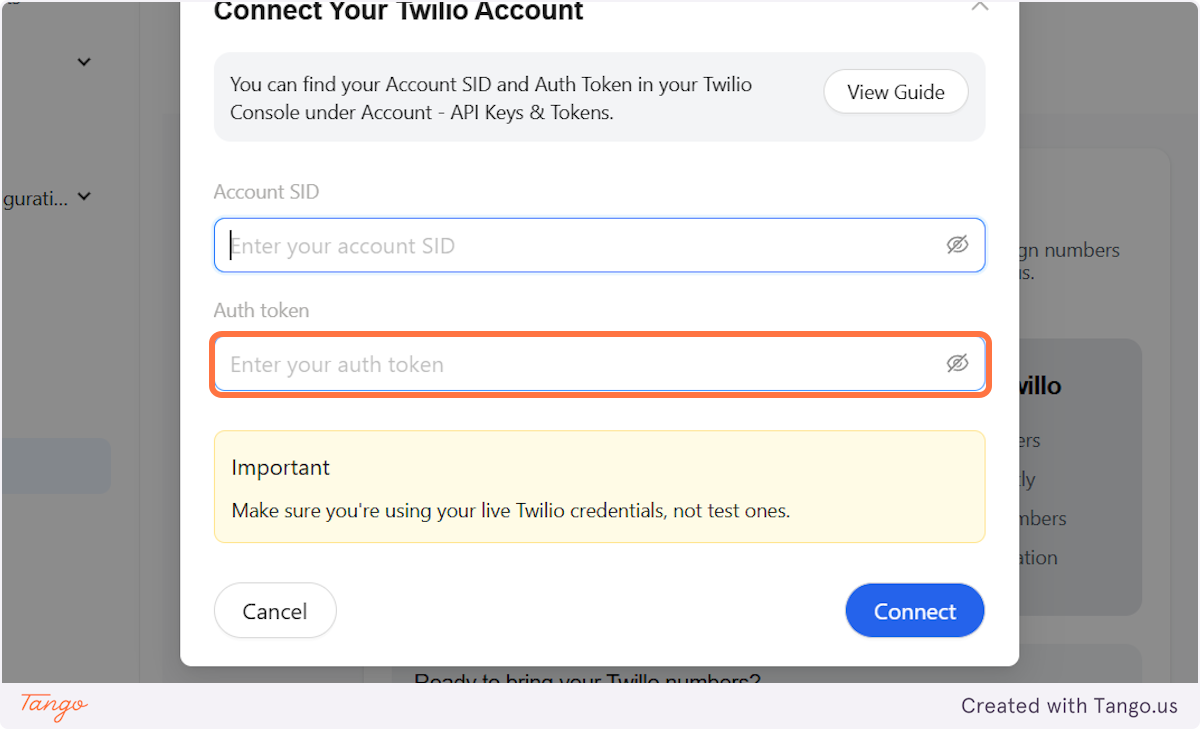Focus the Account SID input field

pos(599,245)
